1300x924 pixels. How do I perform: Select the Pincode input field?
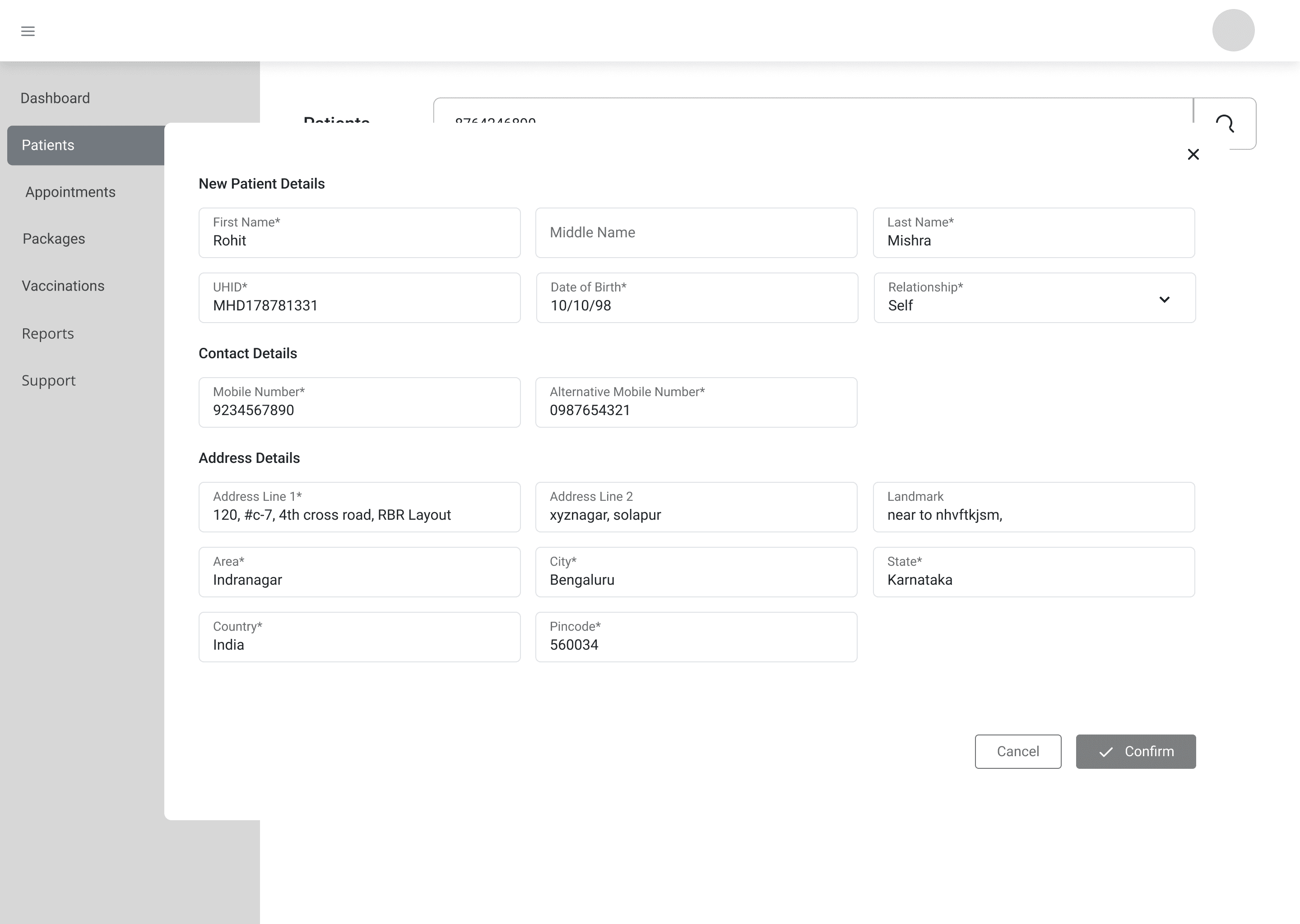696,637
